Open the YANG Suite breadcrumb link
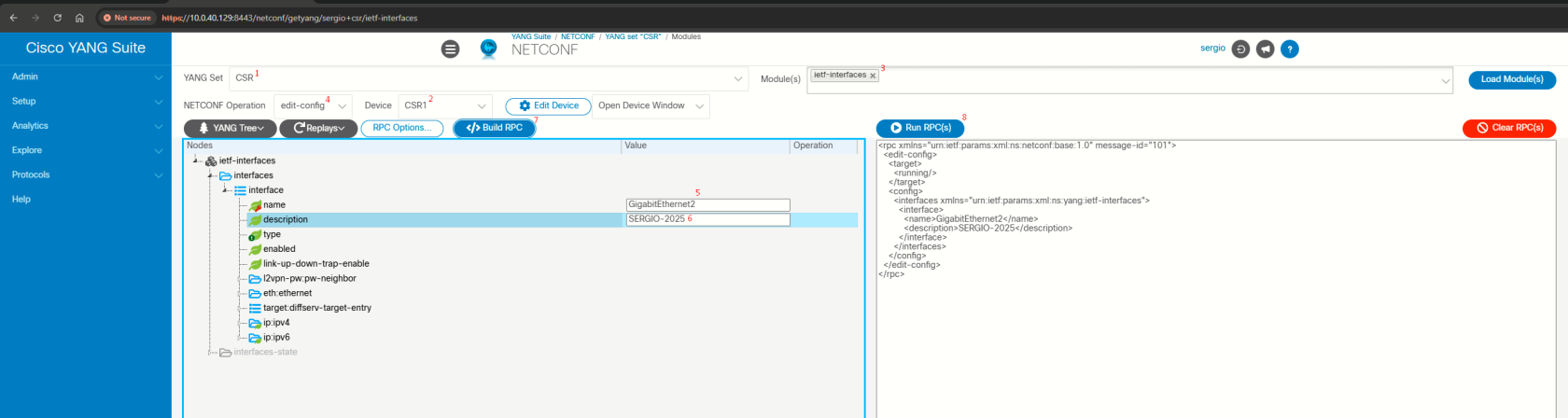 pyautogui.click(x=531, y=36)
